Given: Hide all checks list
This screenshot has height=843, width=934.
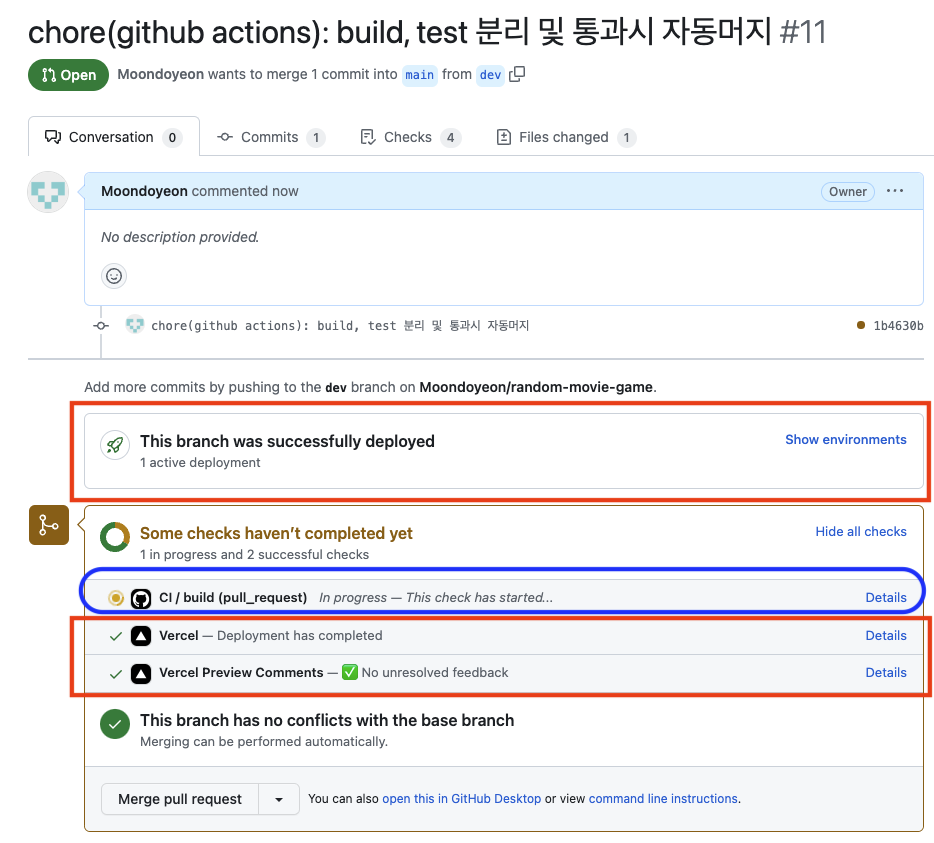Looking at the screenshot, I should tap(860, 532).
